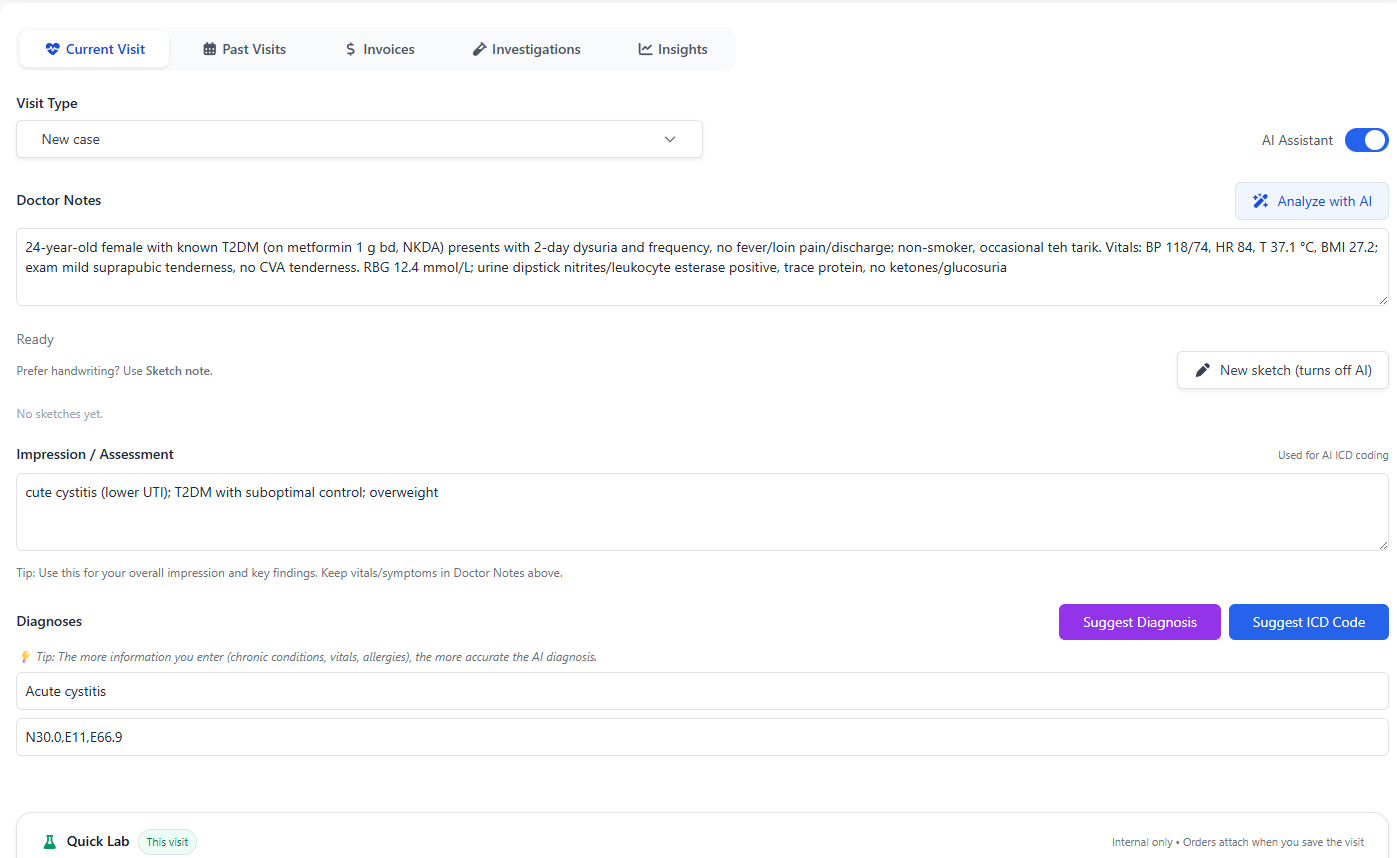Select the ICD code field containing N30.0
Viewport: 1397px width, 858px height.
tap(700, 737)
